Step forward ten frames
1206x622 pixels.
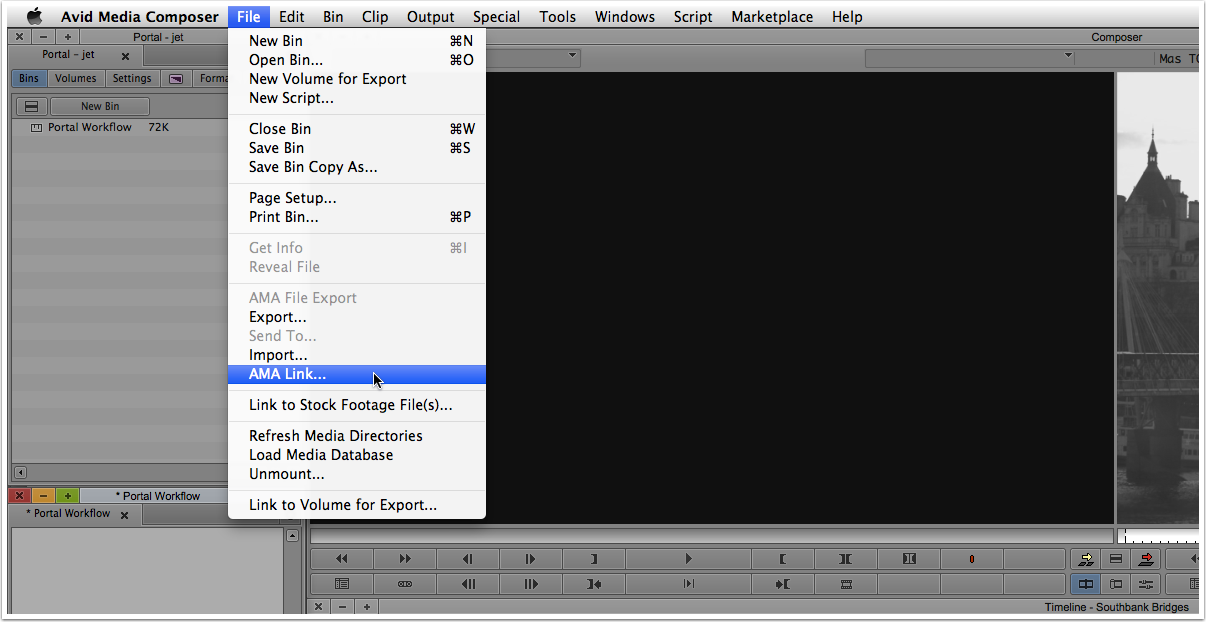[x=531, y=584]
